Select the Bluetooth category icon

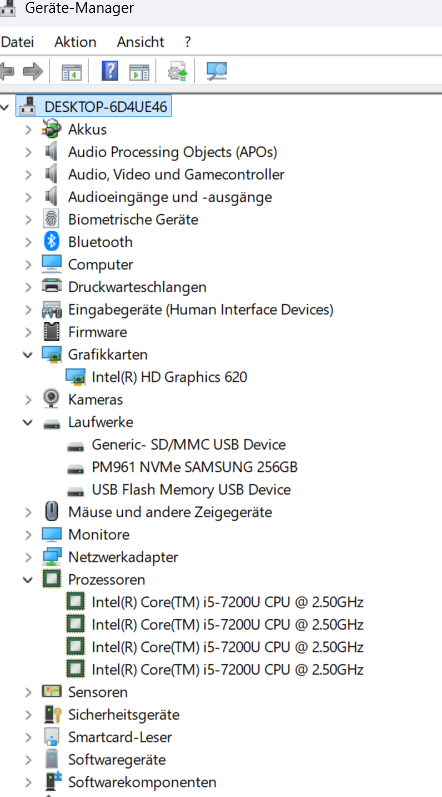(51, 241)
